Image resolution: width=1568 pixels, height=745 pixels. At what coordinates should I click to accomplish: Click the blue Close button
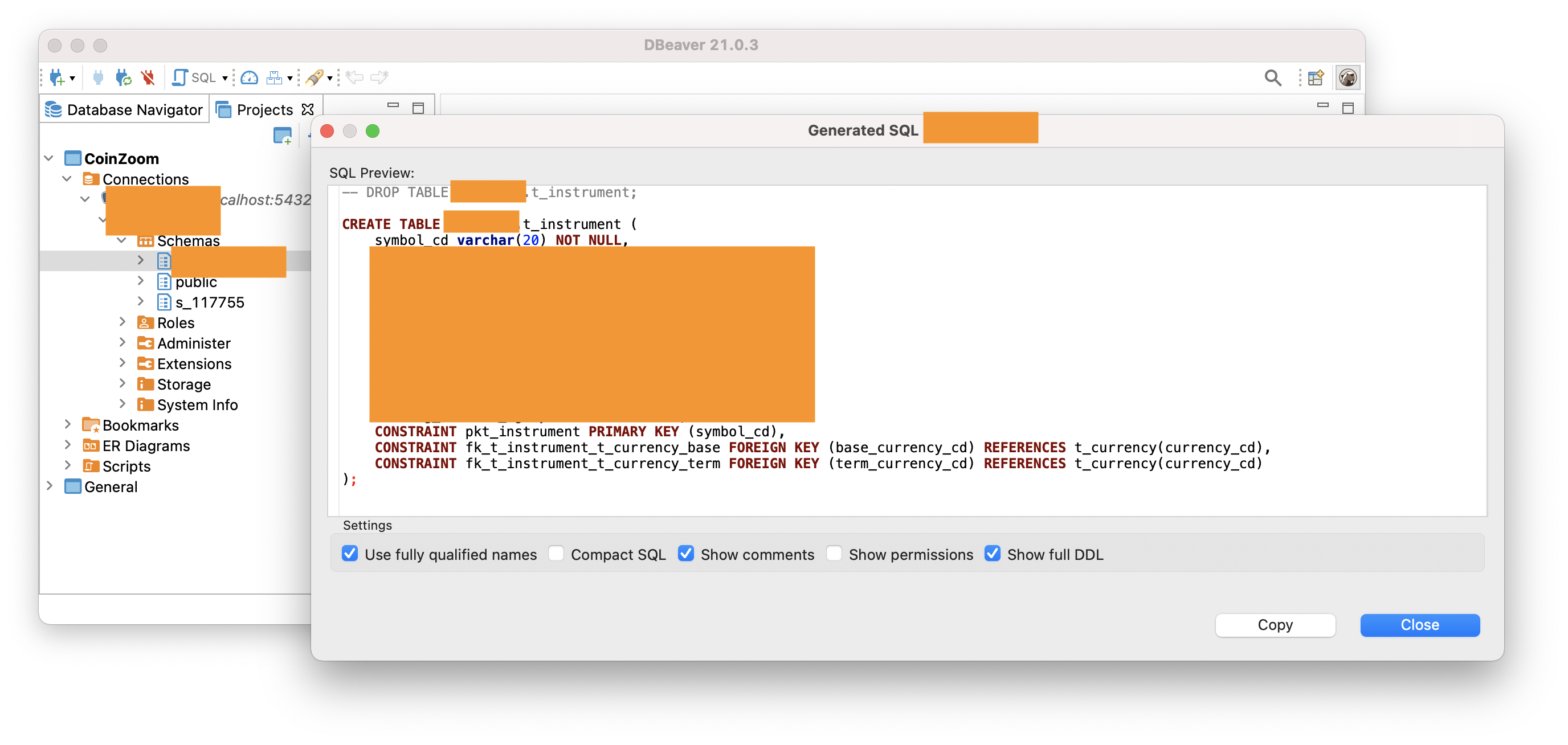tap(1419, 624)
